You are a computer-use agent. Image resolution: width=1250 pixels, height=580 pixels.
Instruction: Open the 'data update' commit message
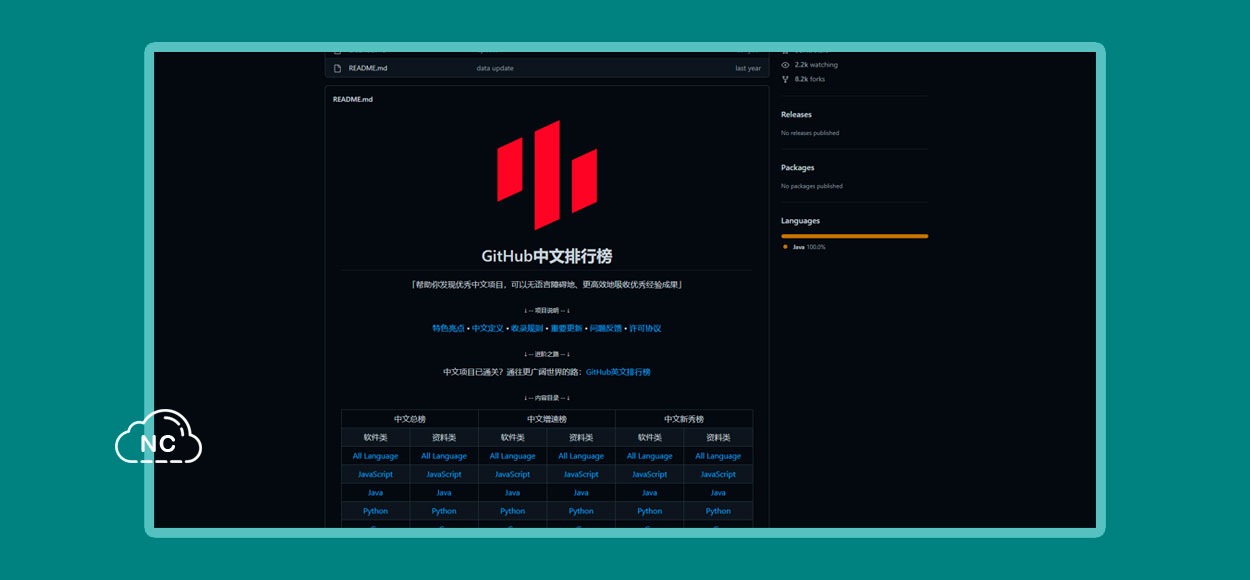(x=495, y=68)
